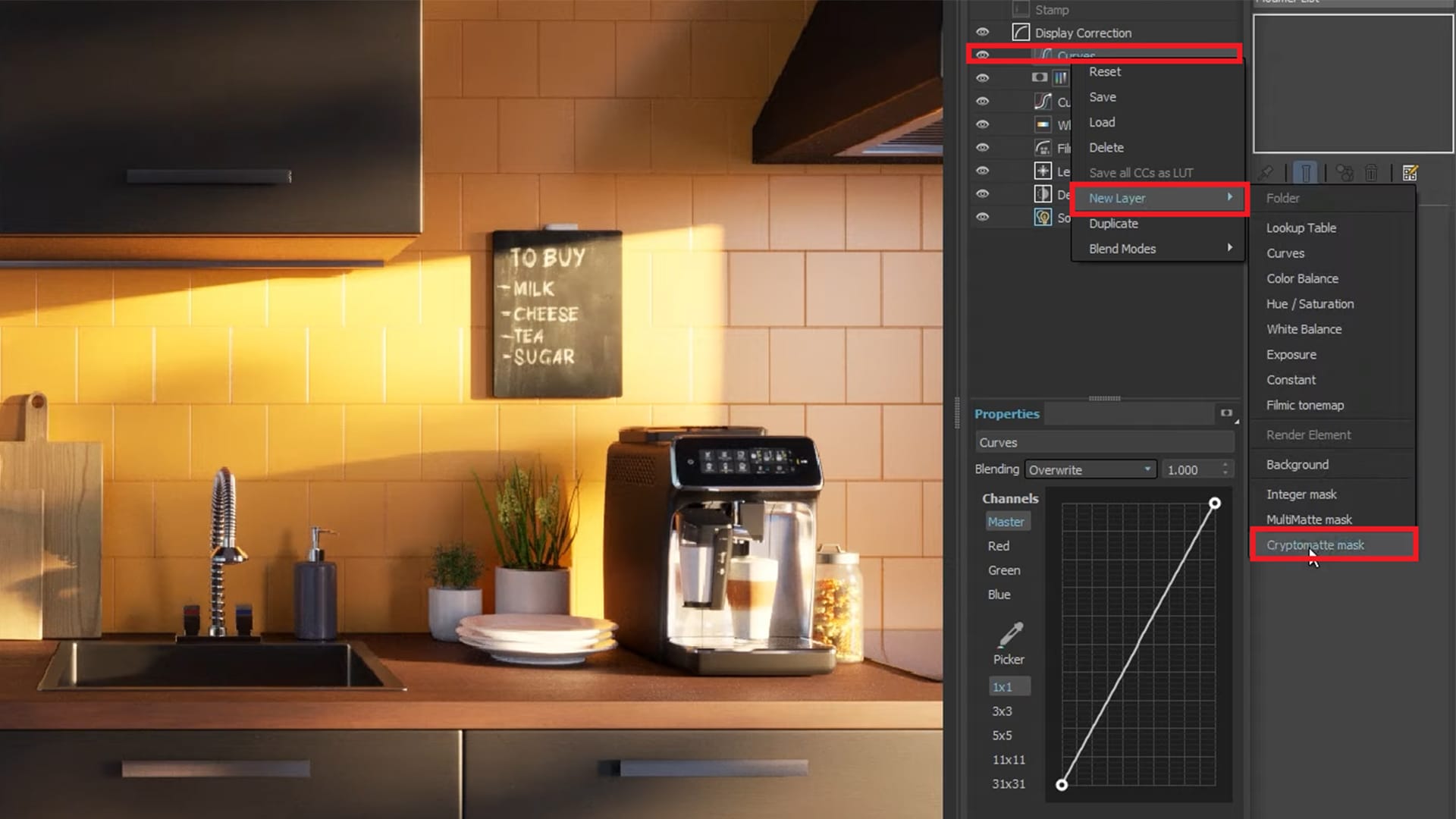Toggle visibility of Display Correction layer
The width and height of the screenshot is (1456, 819).
[x=981, y=33]
